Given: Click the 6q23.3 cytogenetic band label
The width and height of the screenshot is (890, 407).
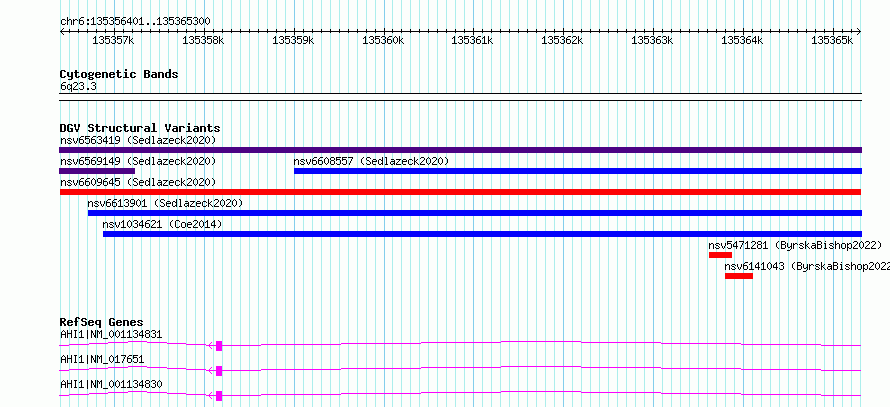Looking at the screenshot, I should click(x=78, y=87).
